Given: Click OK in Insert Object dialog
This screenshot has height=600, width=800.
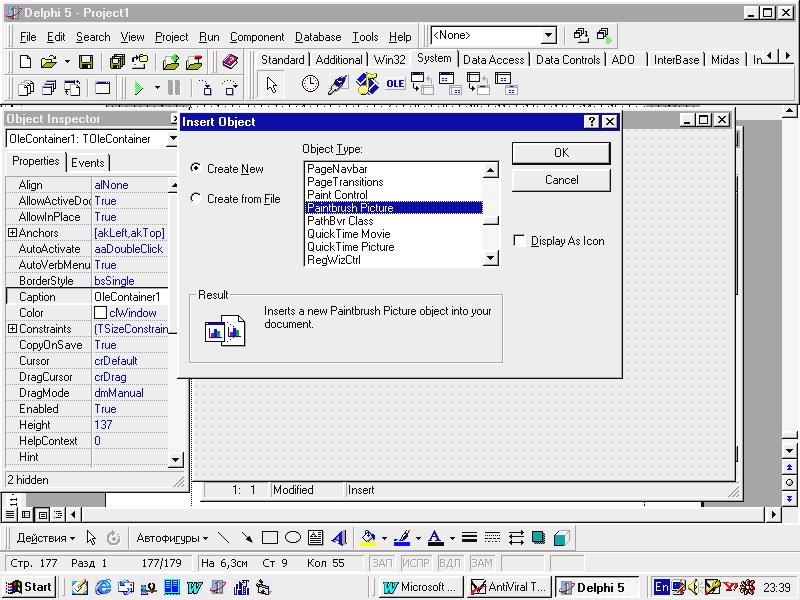Looking at the screenshot, I should [x=561, y=153].
